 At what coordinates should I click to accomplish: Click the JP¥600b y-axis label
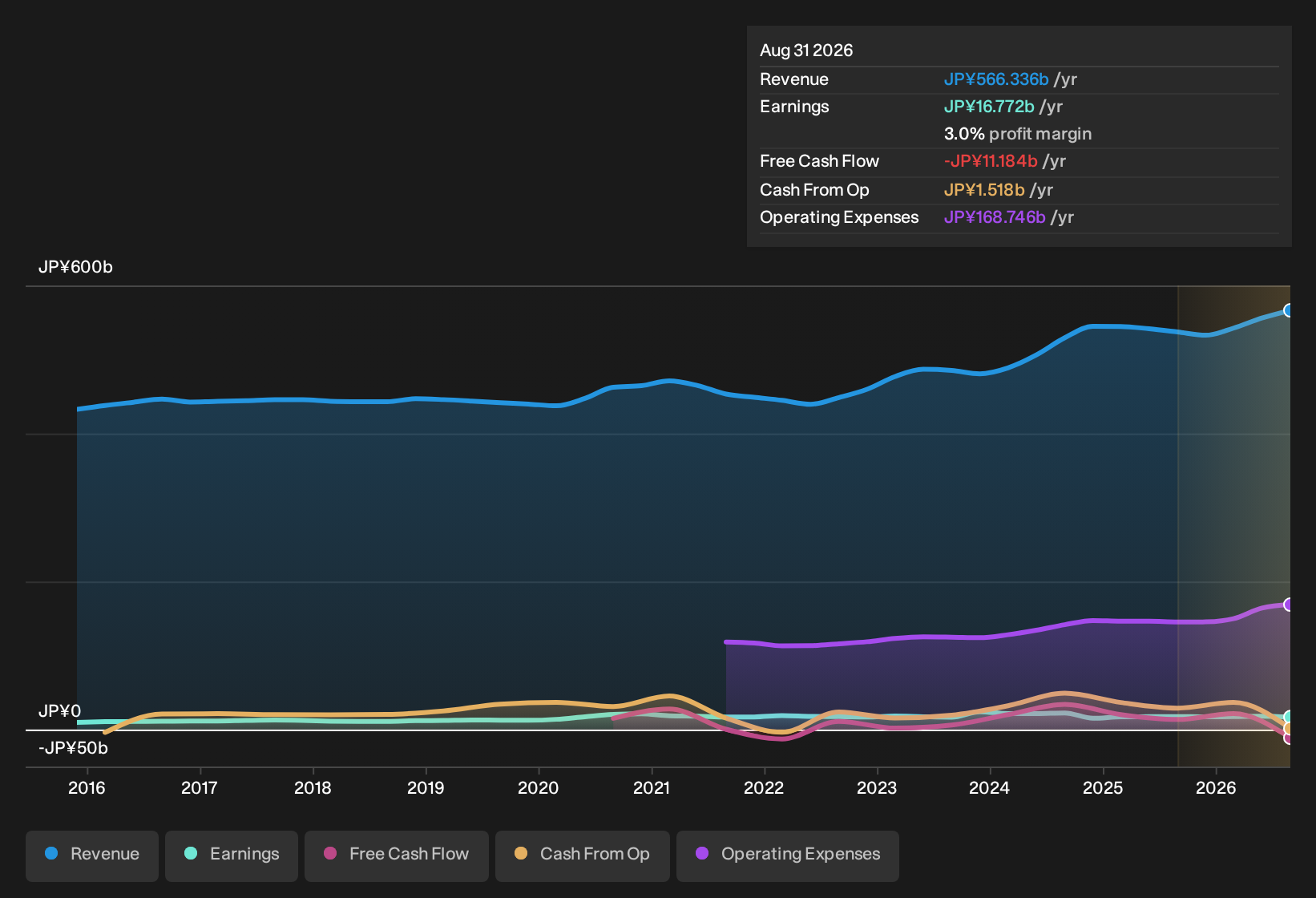click(75, 267)
